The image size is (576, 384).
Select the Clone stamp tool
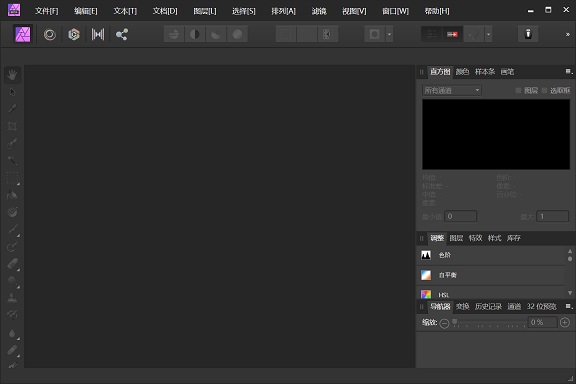click(12, 298)
